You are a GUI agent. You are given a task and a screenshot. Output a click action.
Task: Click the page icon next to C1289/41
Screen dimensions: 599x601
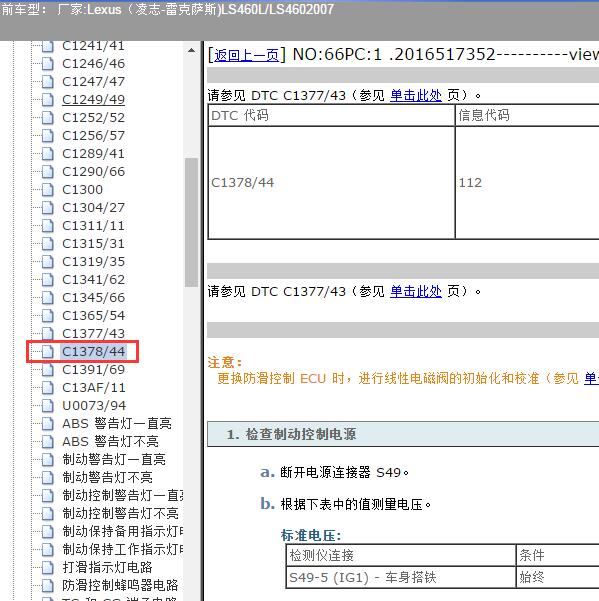click(48, 154)
